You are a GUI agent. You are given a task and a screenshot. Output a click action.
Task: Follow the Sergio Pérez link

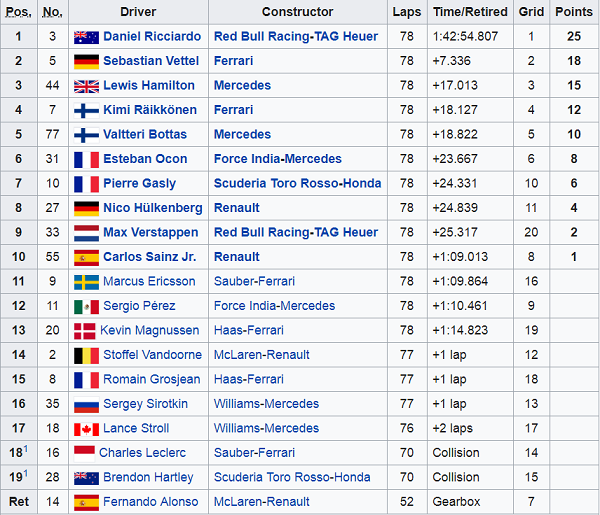tap(139, 306)
